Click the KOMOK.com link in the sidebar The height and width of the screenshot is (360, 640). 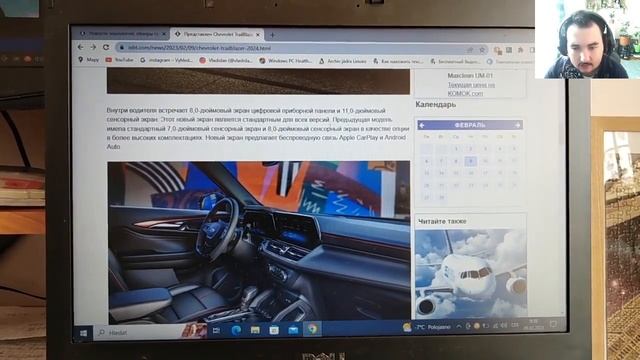click(465, 93)
